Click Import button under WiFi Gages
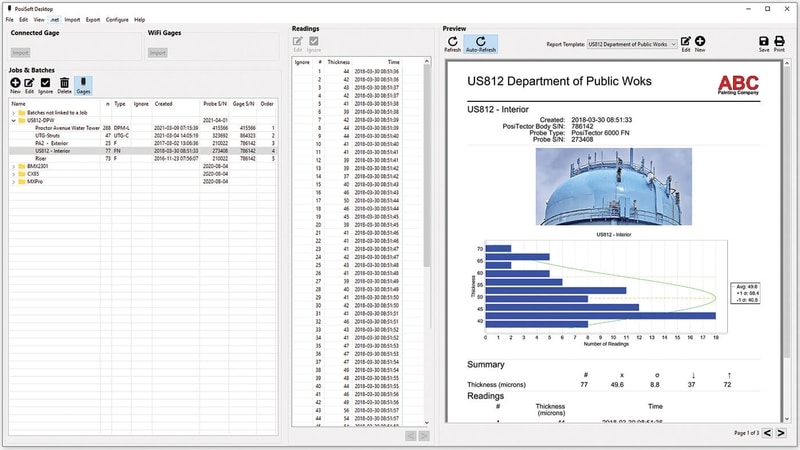The image size is (800, 450). pyautogui.click(x=157, y=52)
